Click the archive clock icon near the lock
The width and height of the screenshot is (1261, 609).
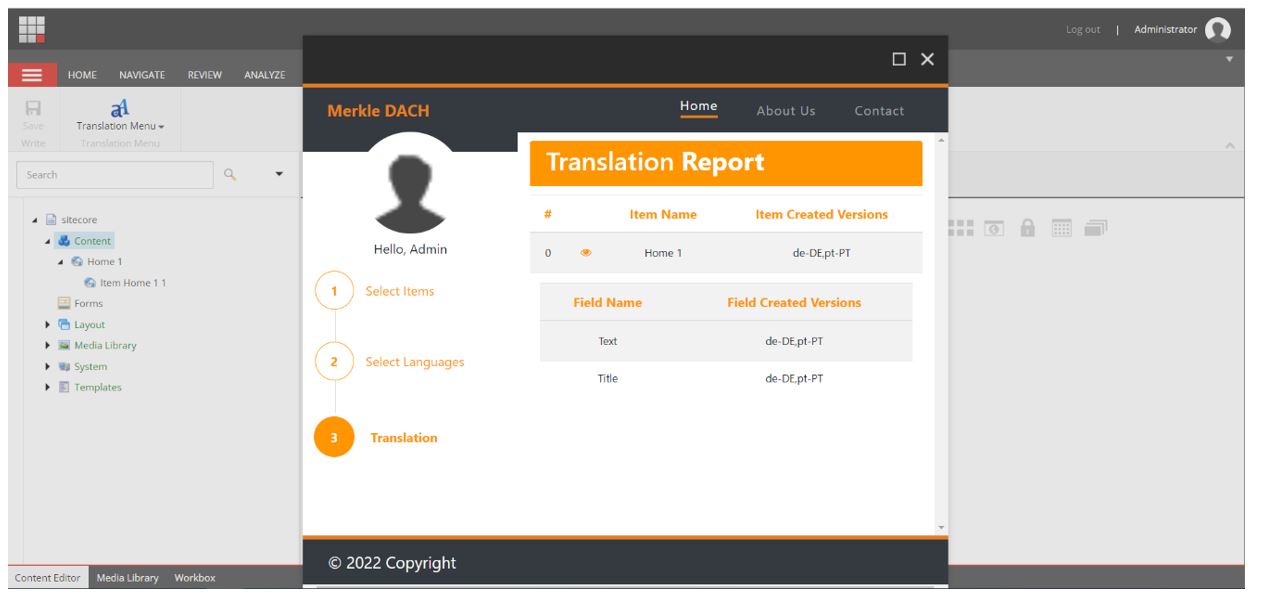coord(995,226)
